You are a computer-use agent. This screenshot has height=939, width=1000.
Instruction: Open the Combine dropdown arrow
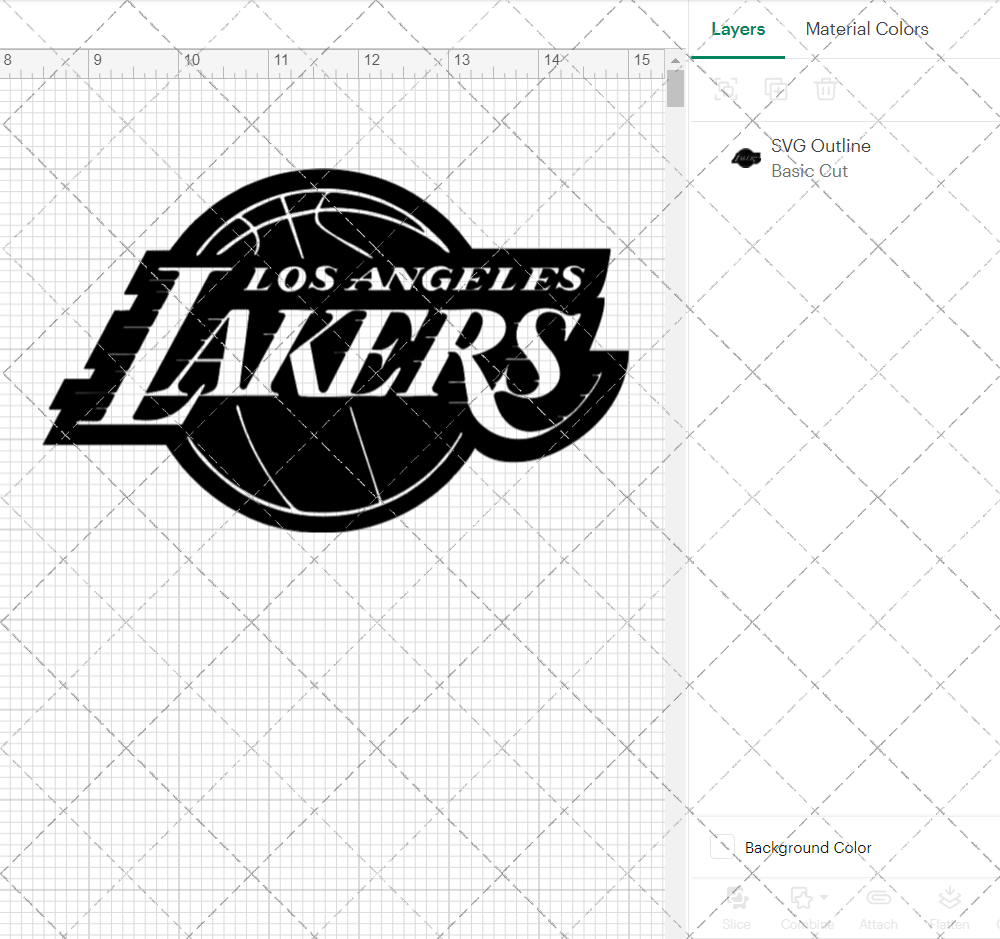[824, 898]
